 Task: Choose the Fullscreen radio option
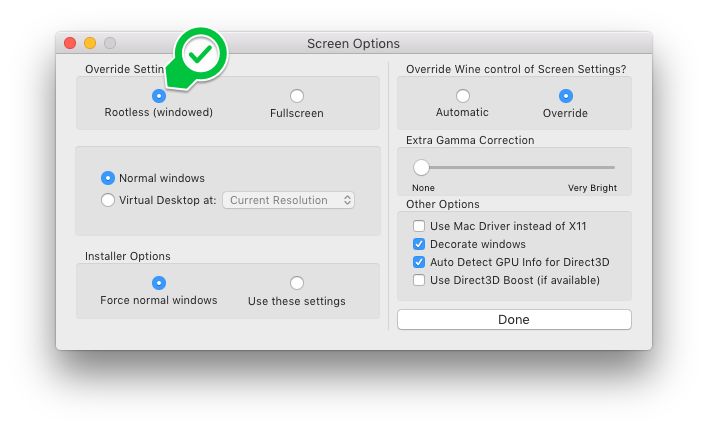297,96
